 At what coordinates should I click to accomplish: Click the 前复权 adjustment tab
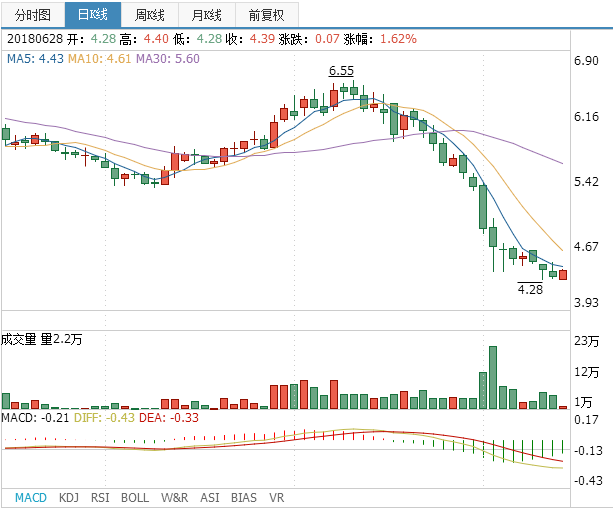coord(266,15)
